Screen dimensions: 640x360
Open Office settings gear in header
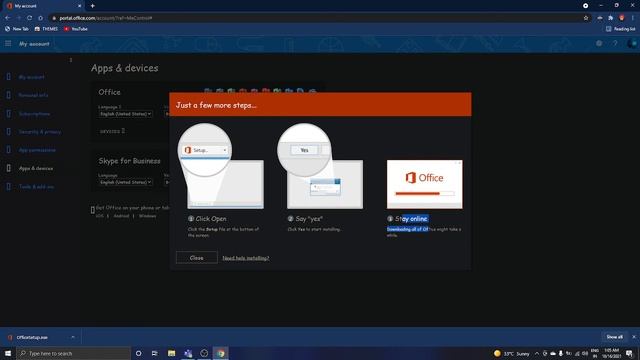pos(599,44)
